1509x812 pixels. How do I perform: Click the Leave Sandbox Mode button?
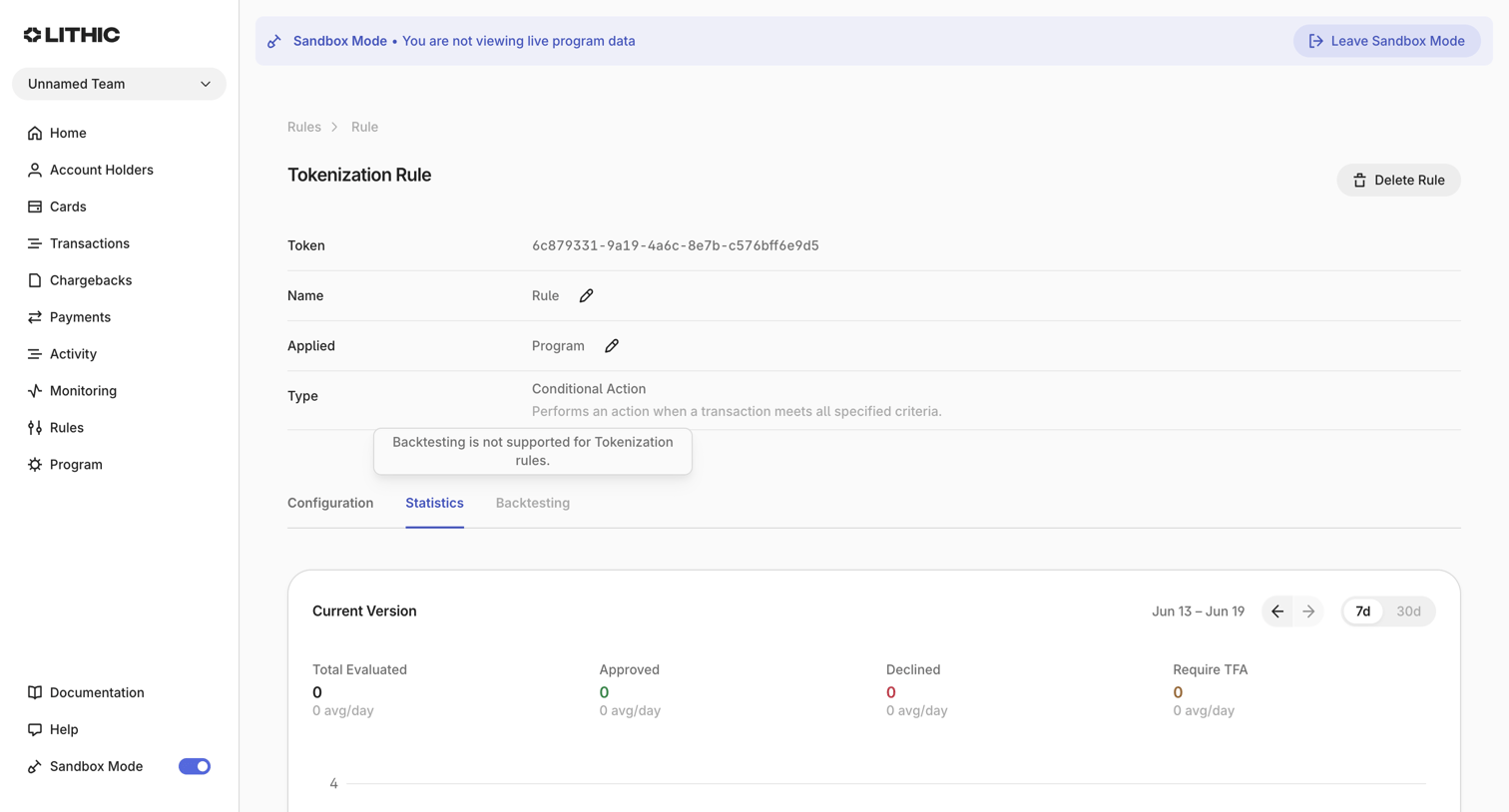1386,41
